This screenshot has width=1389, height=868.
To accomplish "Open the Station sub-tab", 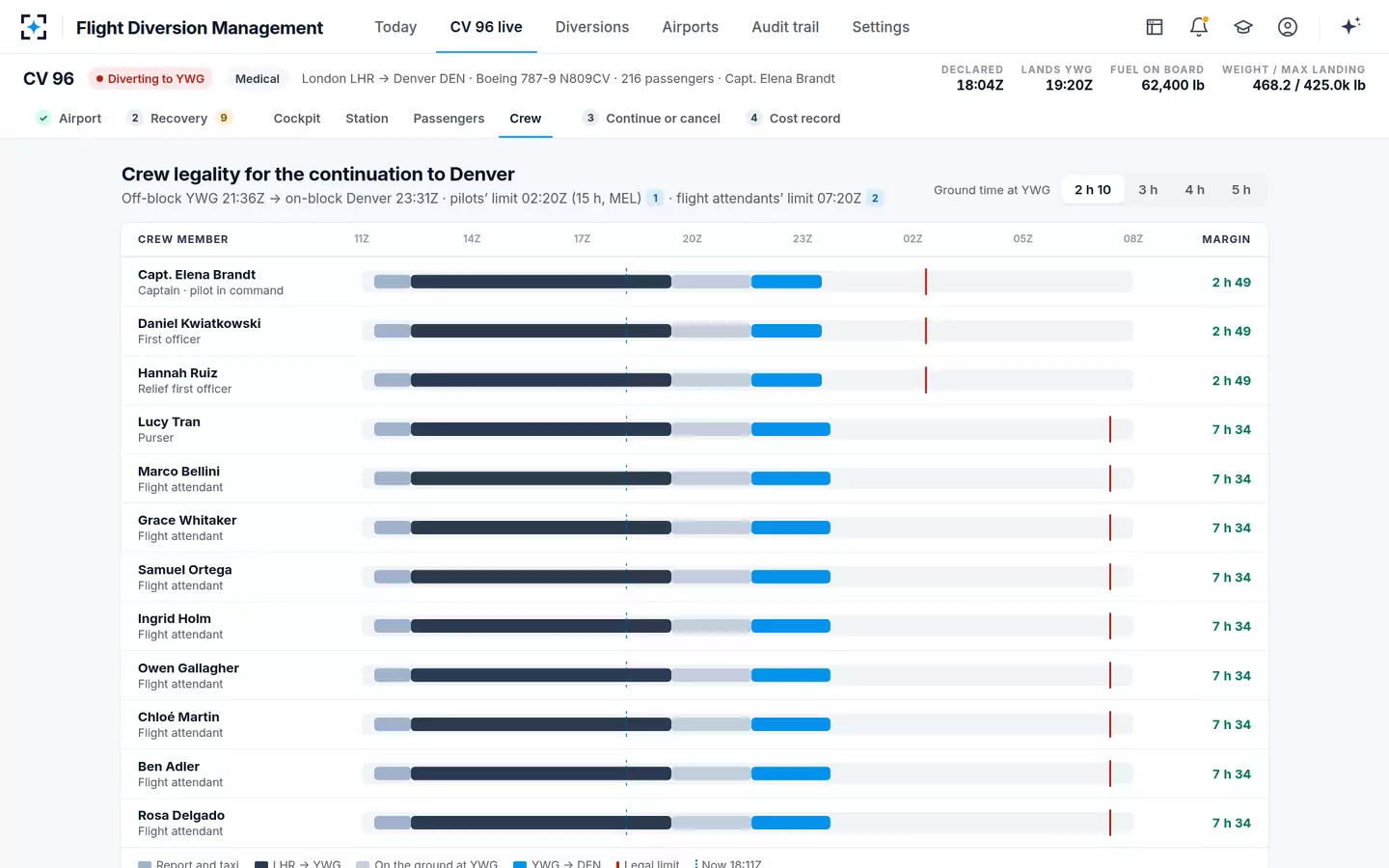I will tap(367, 119).
